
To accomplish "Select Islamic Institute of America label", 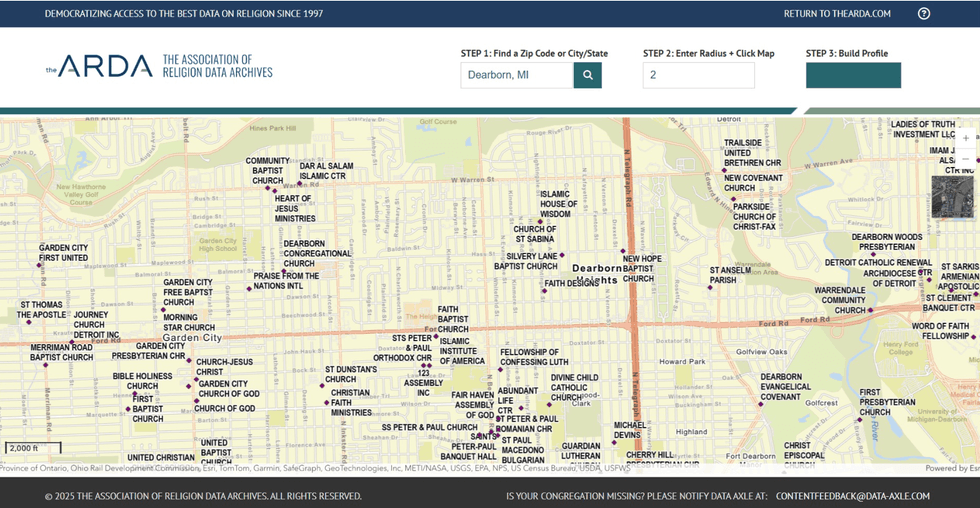I will (x=462, y=351).
